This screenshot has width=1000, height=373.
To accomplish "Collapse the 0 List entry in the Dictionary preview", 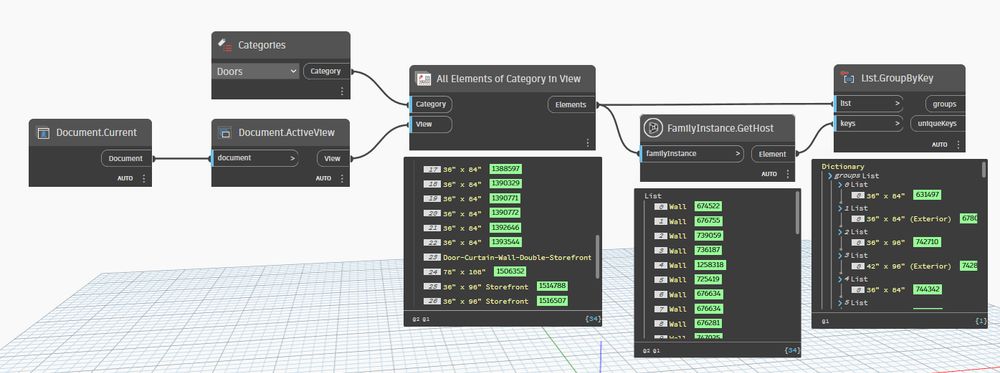I will [840, 185].
